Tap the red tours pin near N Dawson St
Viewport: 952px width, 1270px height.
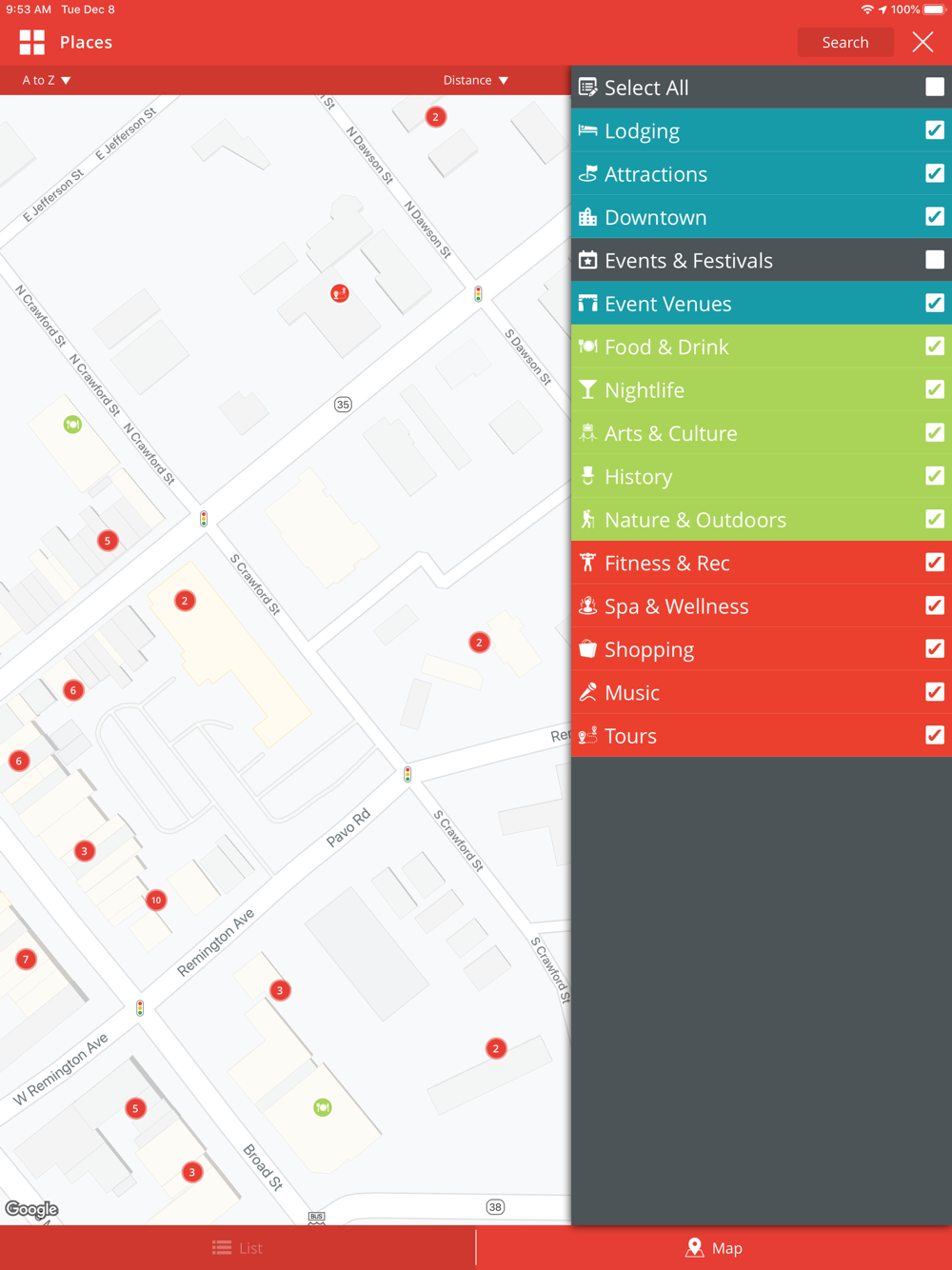click(340, 293)
